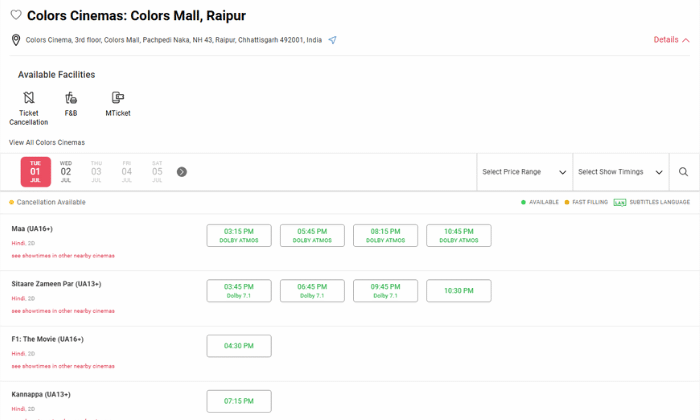
Task: Open the Select Show Timings dropdown
Action: 621,172
